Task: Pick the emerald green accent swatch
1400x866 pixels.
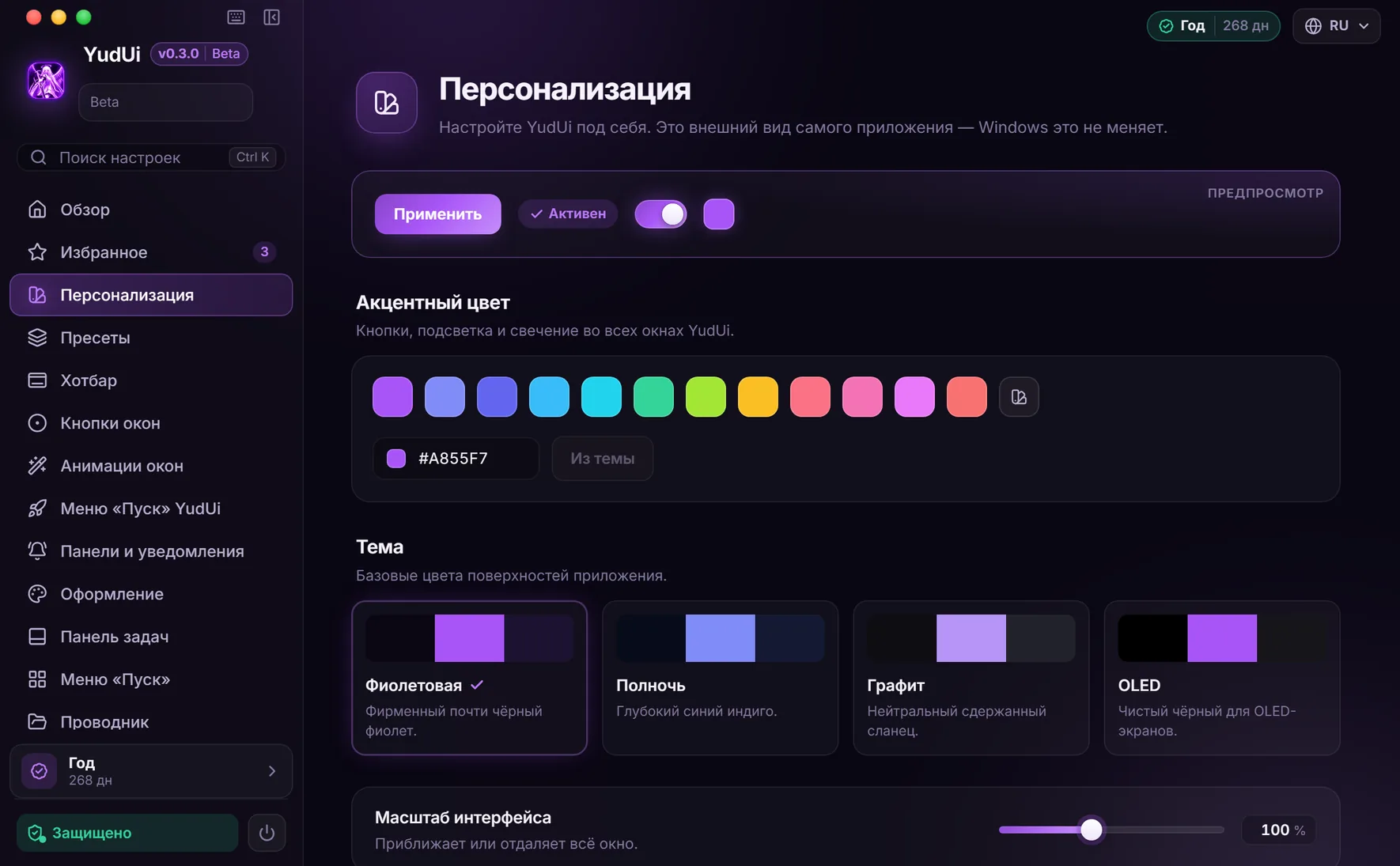Action: pyautogui.click(x=653, y=397)
